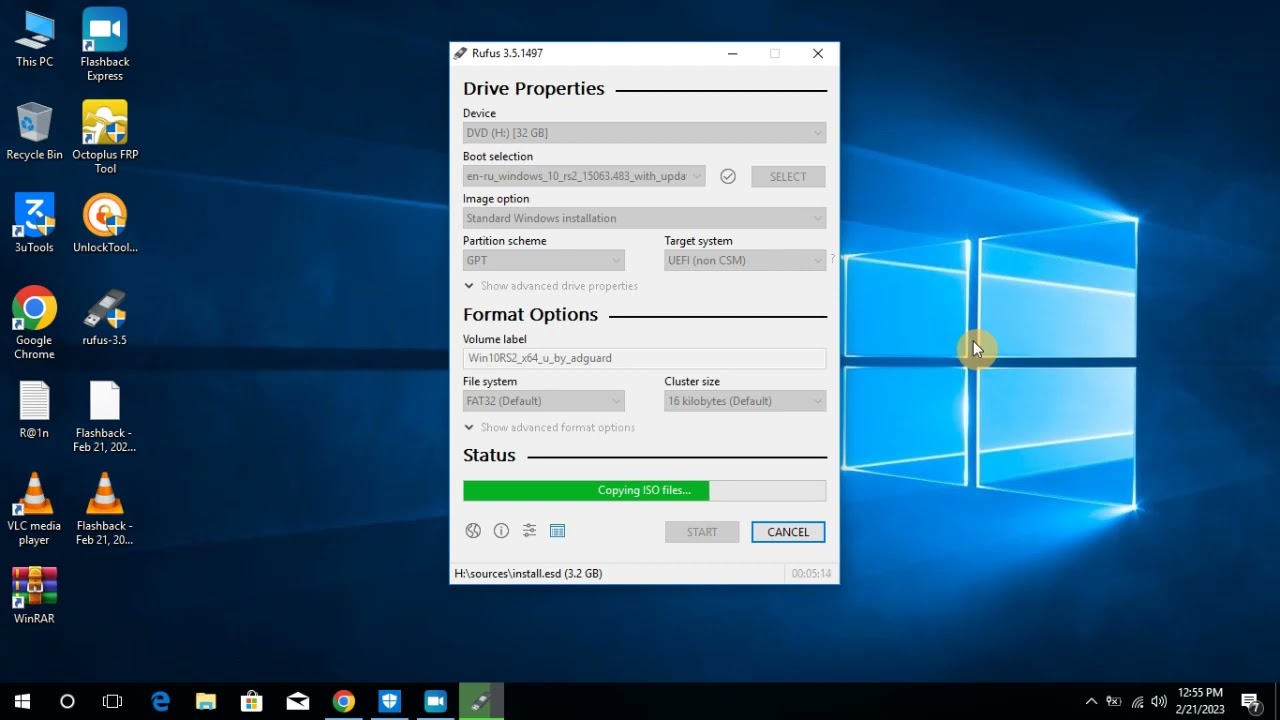Image resolution: width=1280 pixels, height=720 pixels.
Task: Launch 3uTools desktop shortcut
Action: (x=34, y=224)
